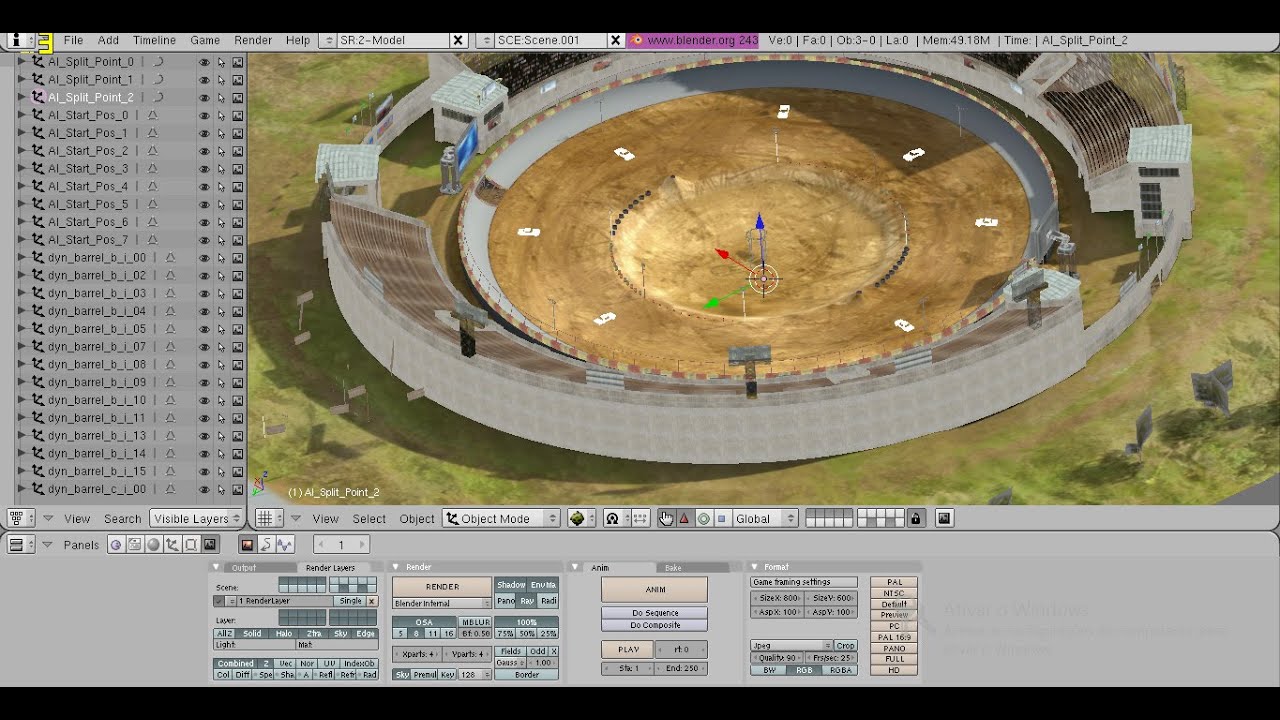Toggle renderability icon of AI_Split_Point_1
Viewport: 1280px width, 720px height.
[x=238, y=80]
